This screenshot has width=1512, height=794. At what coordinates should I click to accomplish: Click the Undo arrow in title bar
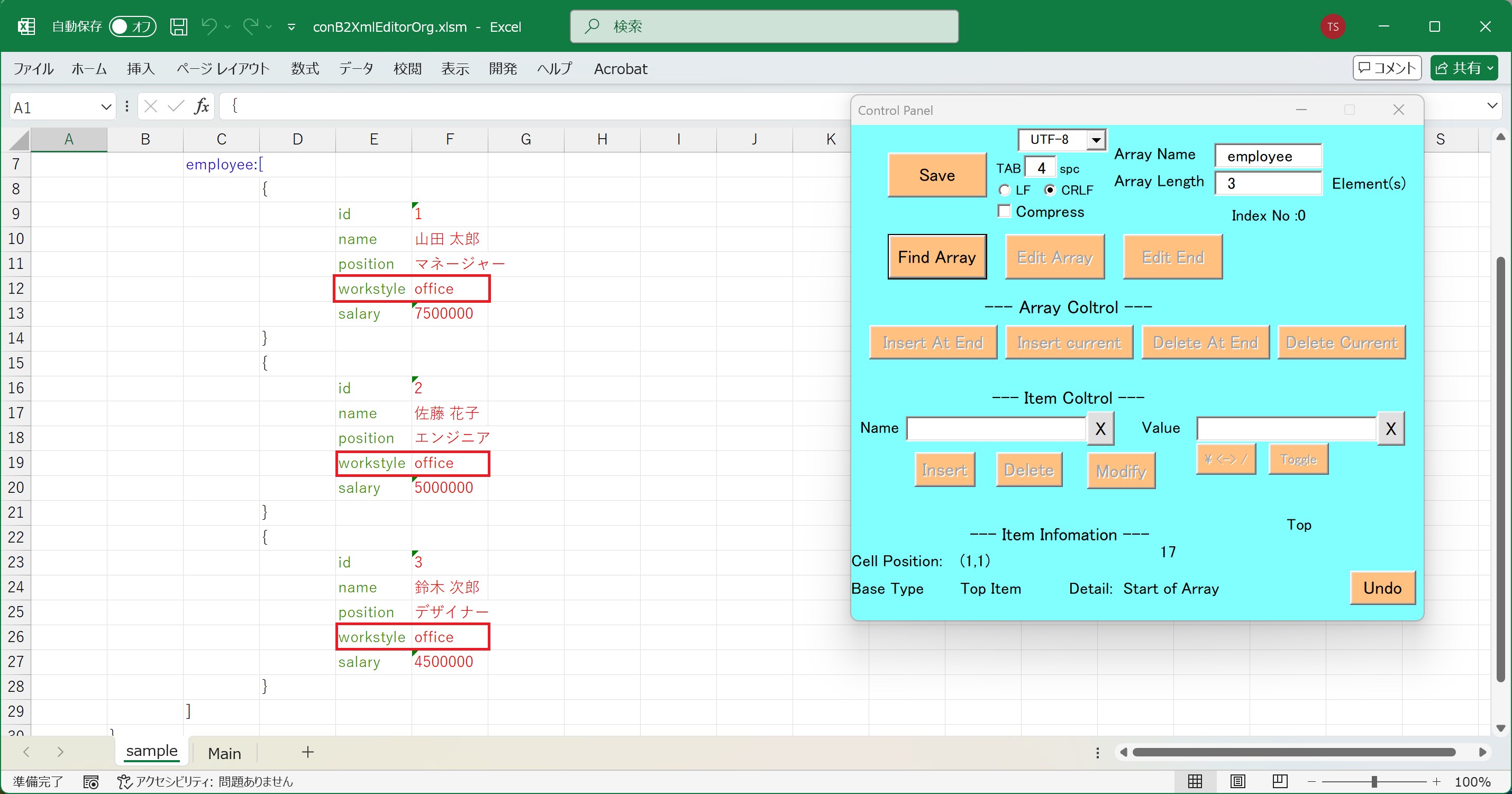click(209, 26)
